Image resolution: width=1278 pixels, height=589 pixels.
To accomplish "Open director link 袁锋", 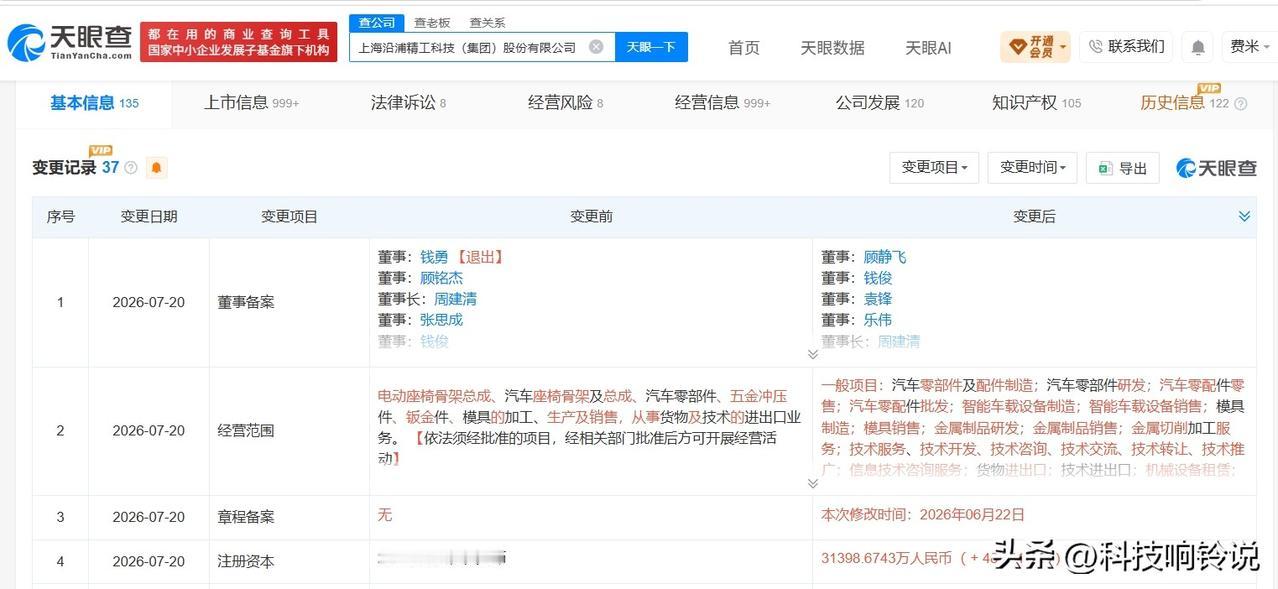I will point(878,299).
